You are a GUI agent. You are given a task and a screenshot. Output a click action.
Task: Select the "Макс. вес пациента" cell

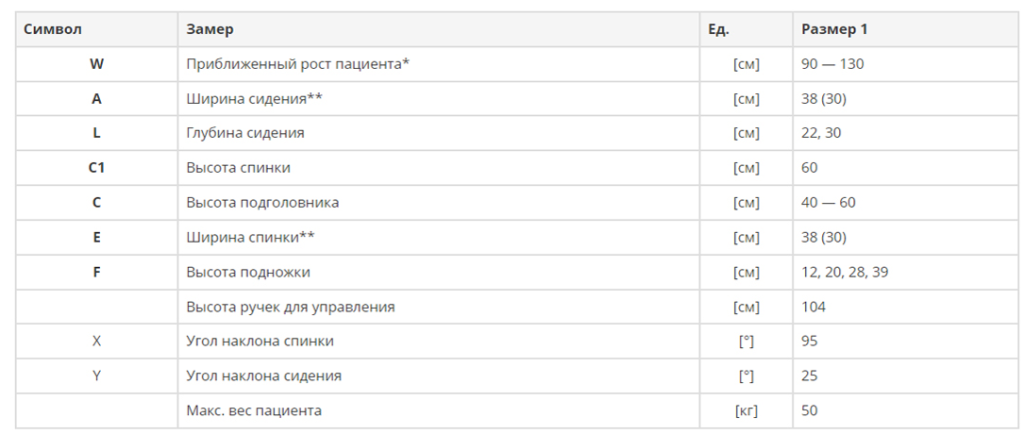(x=254, y=411)
